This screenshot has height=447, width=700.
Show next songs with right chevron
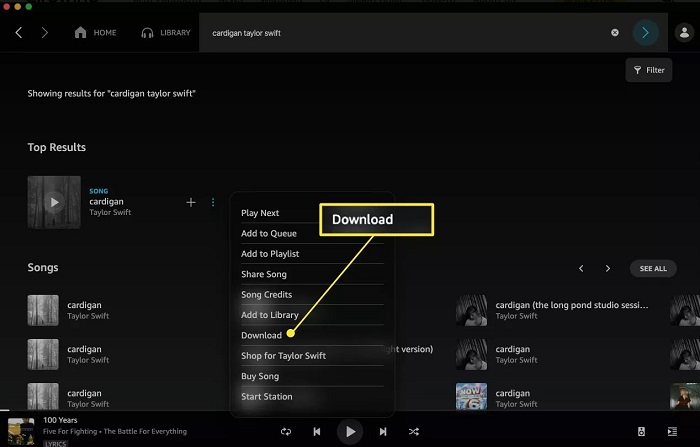point(608,268)
